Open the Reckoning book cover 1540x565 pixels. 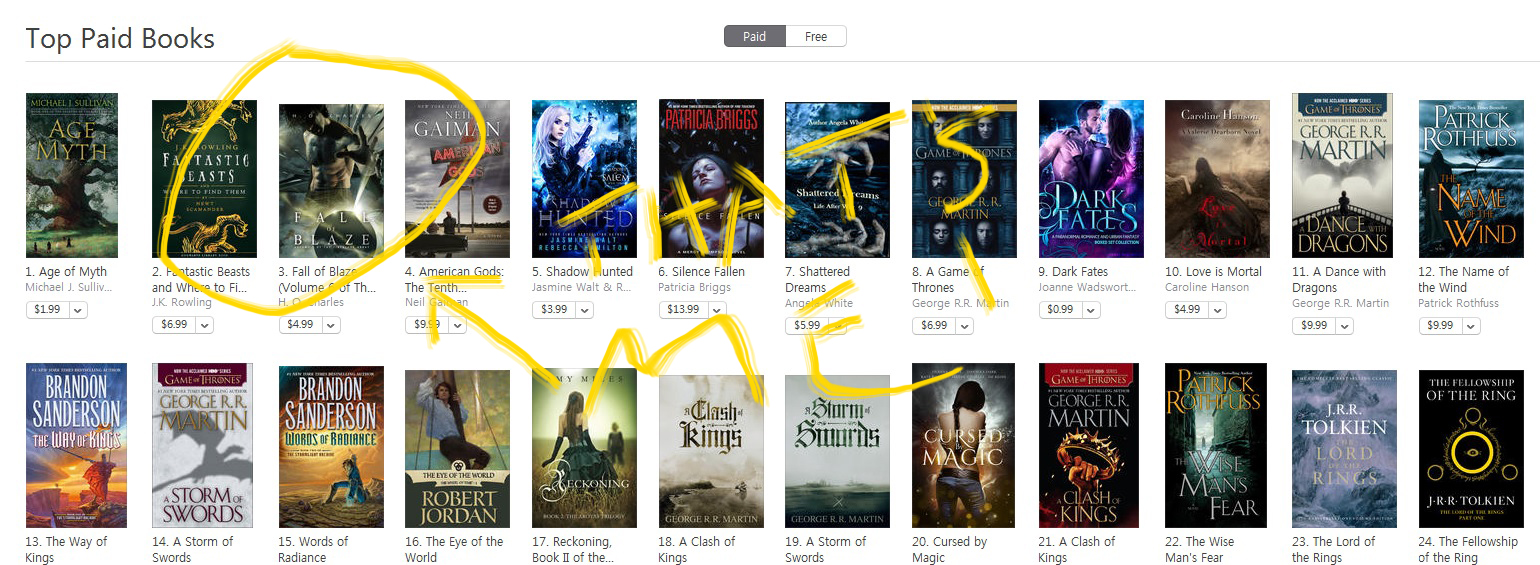coord(584,448)
